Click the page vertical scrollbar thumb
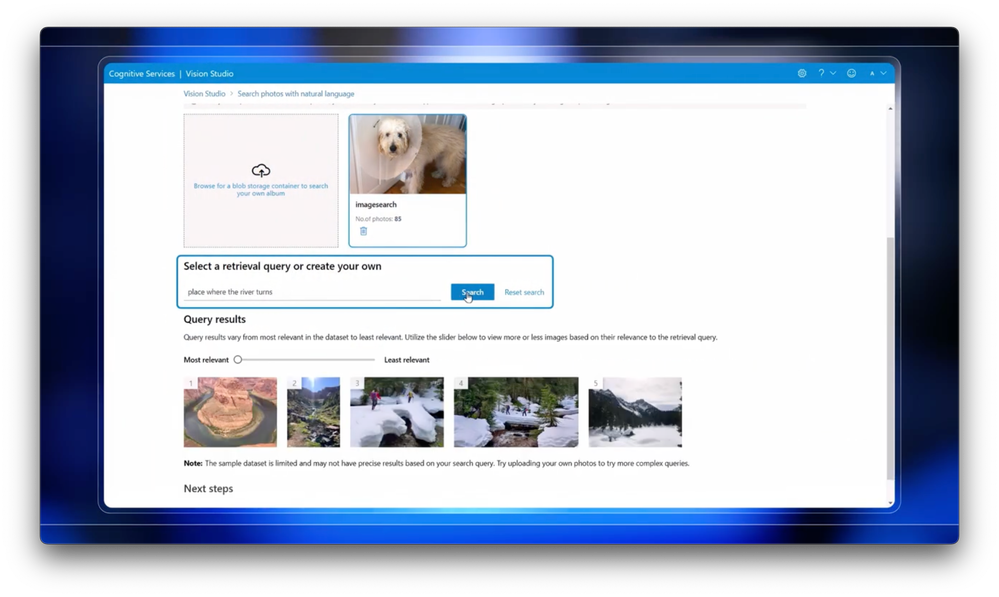Screen dimensions: 999x597 pyautogui.click(x=890, y=358)
